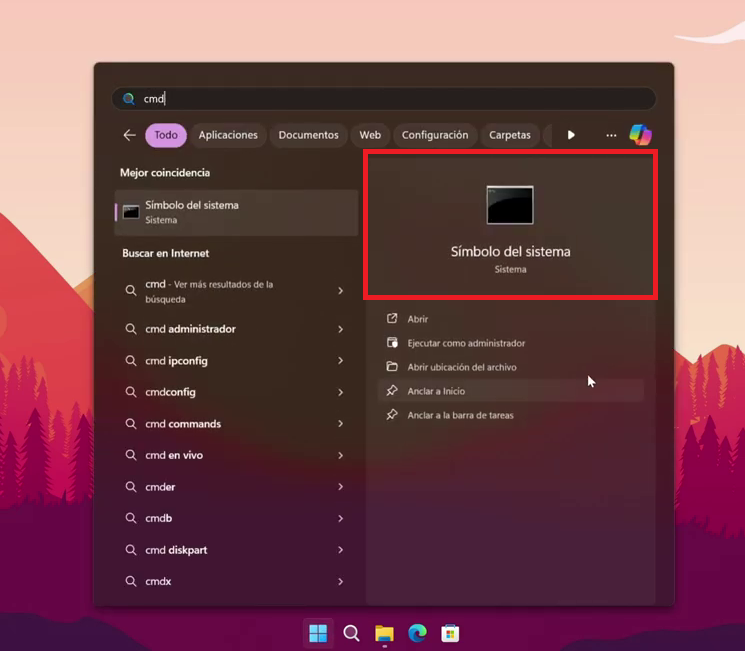This screenshot has height=651, width=745.
Task: Select 'cmd en vivo' suggestion text
Action: pos(174,455)
